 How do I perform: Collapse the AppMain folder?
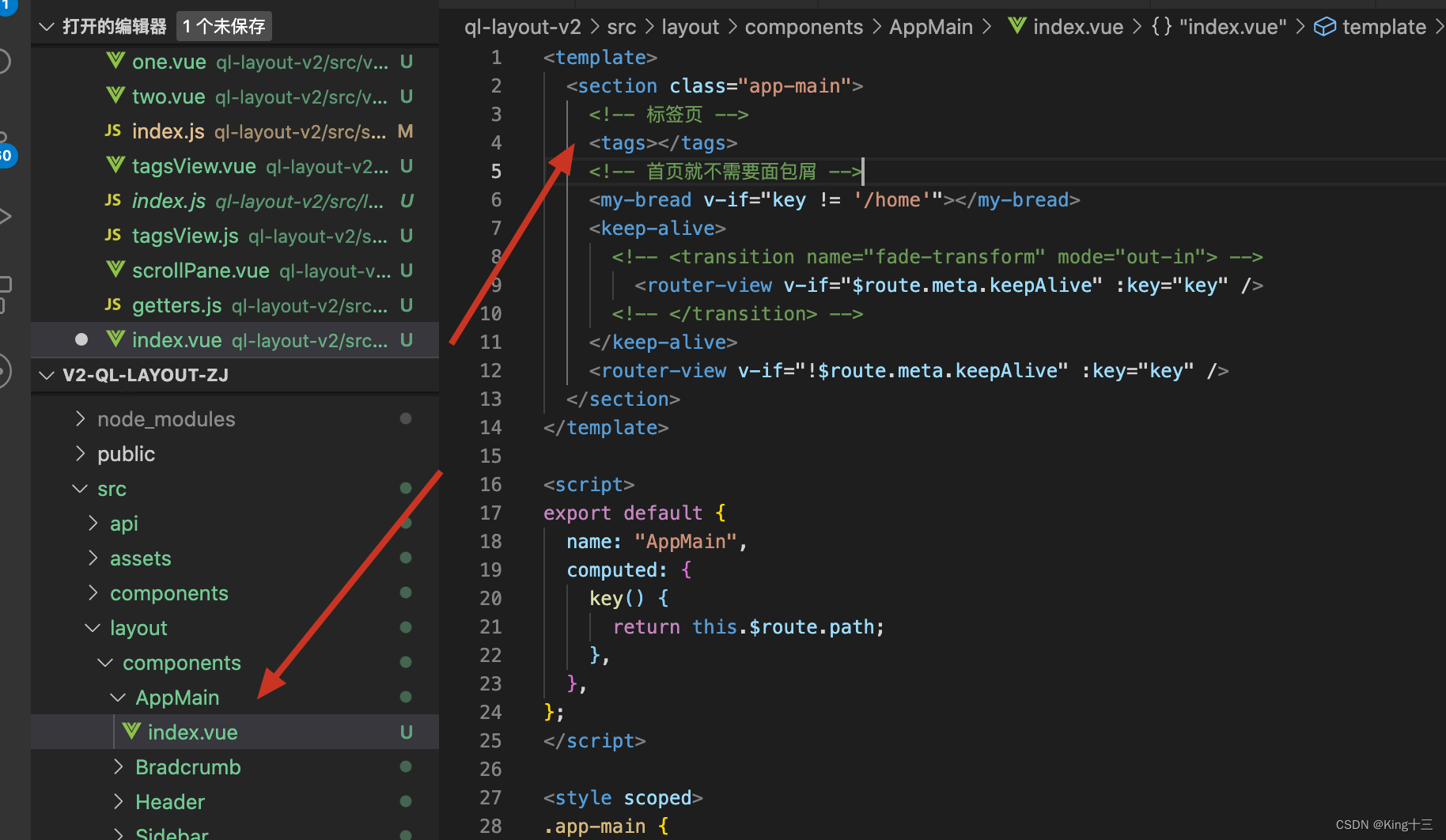(x=118, y=698)
